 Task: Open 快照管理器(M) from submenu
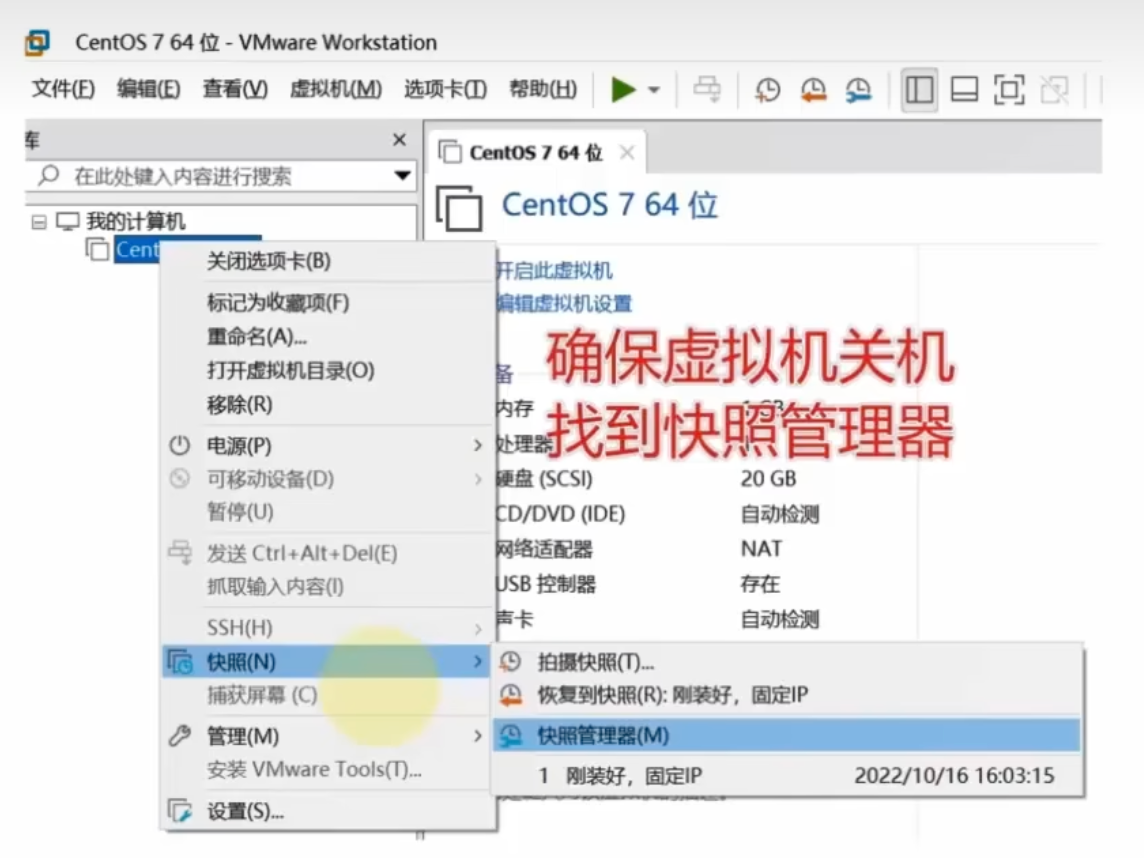tap(787, 735)
